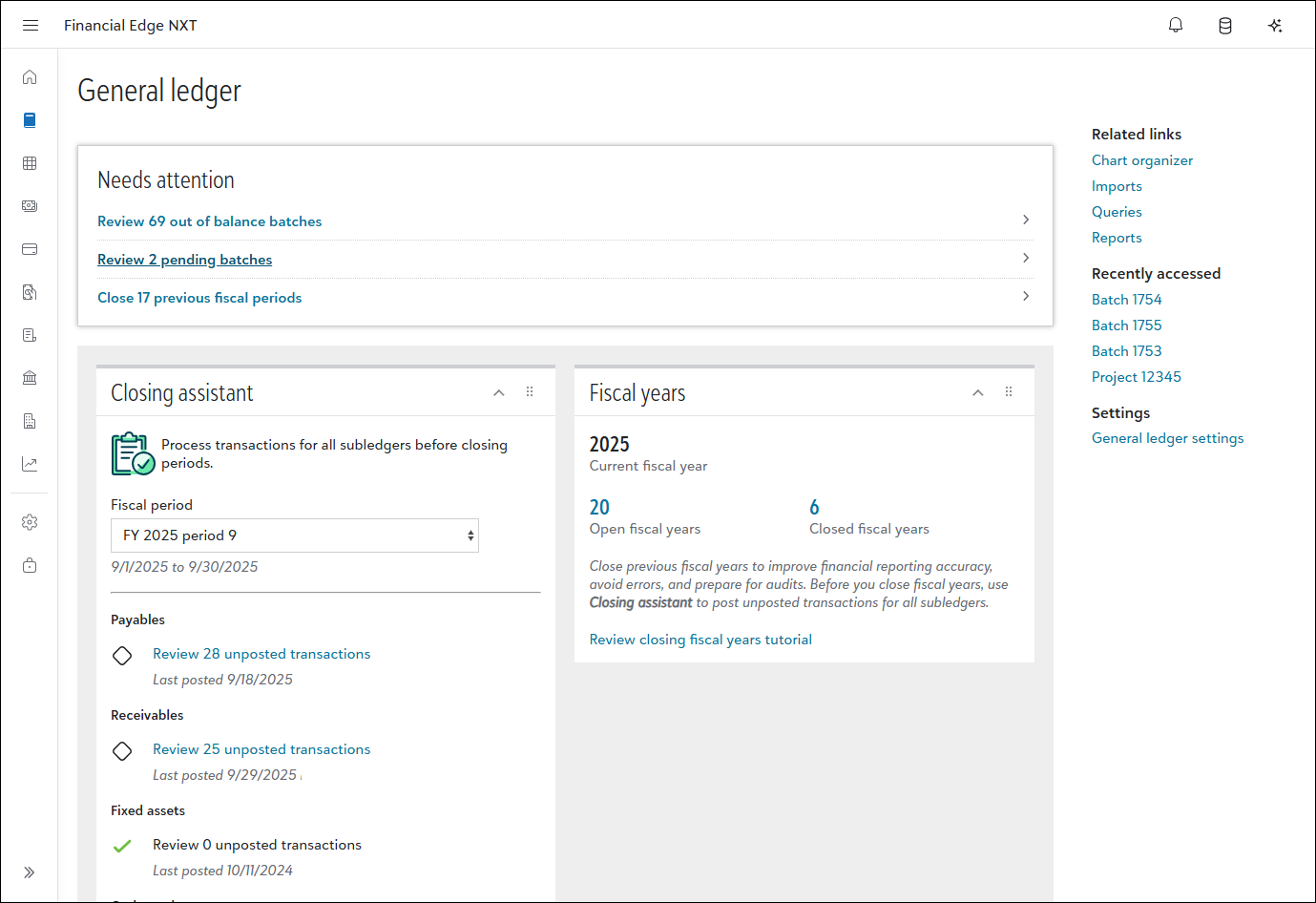Go to Home in the sidebar
This screenshot has width=1316, height=903.
pos(30,77)
